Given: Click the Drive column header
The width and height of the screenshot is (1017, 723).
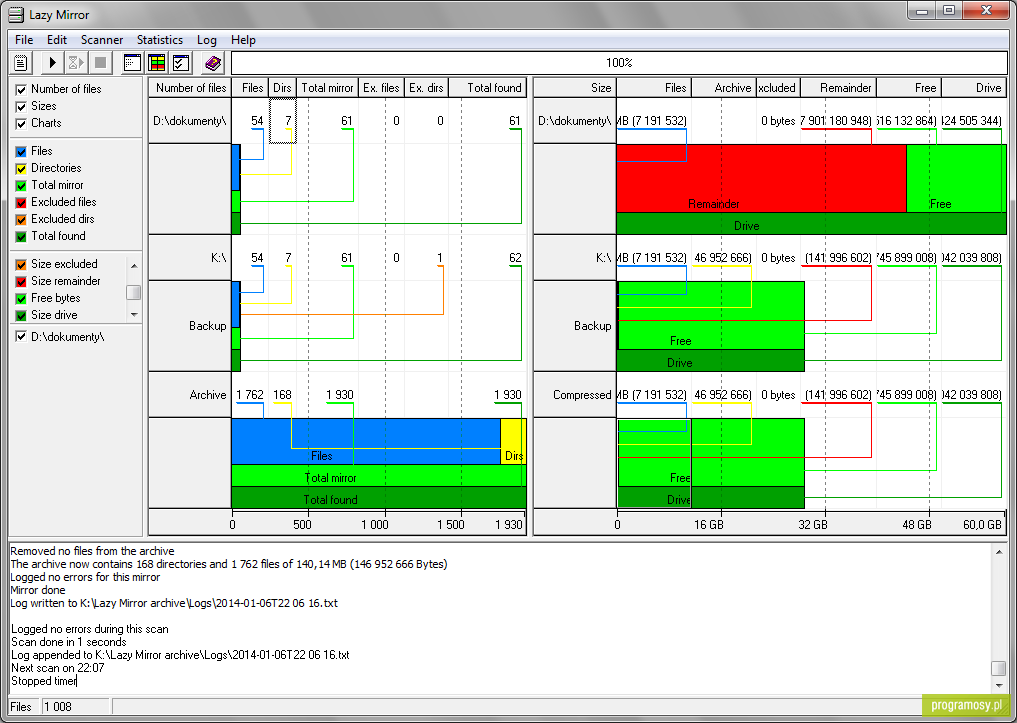Looking at the screenshot, I should click(x=974, y=88).
